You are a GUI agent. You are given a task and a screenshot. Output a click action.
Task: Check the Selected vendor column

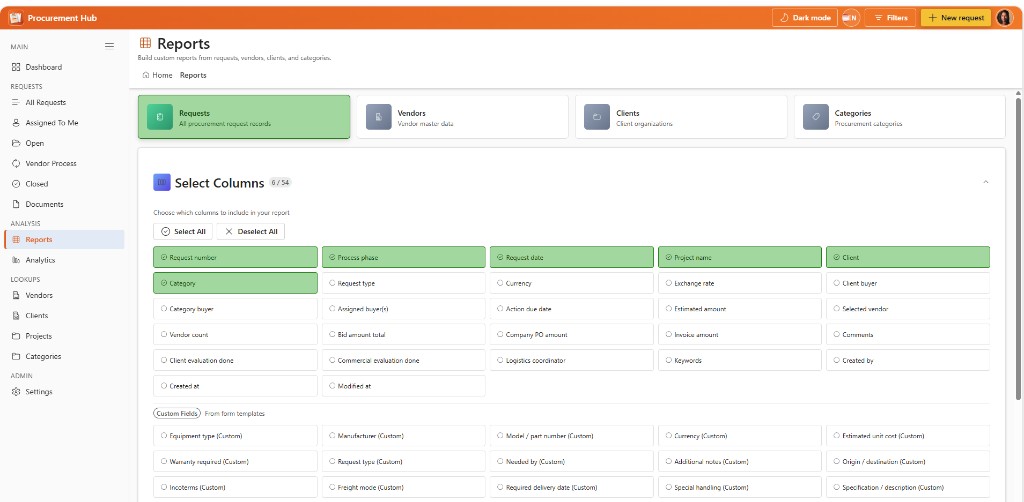pyautogui.click(x=908, y=309)
